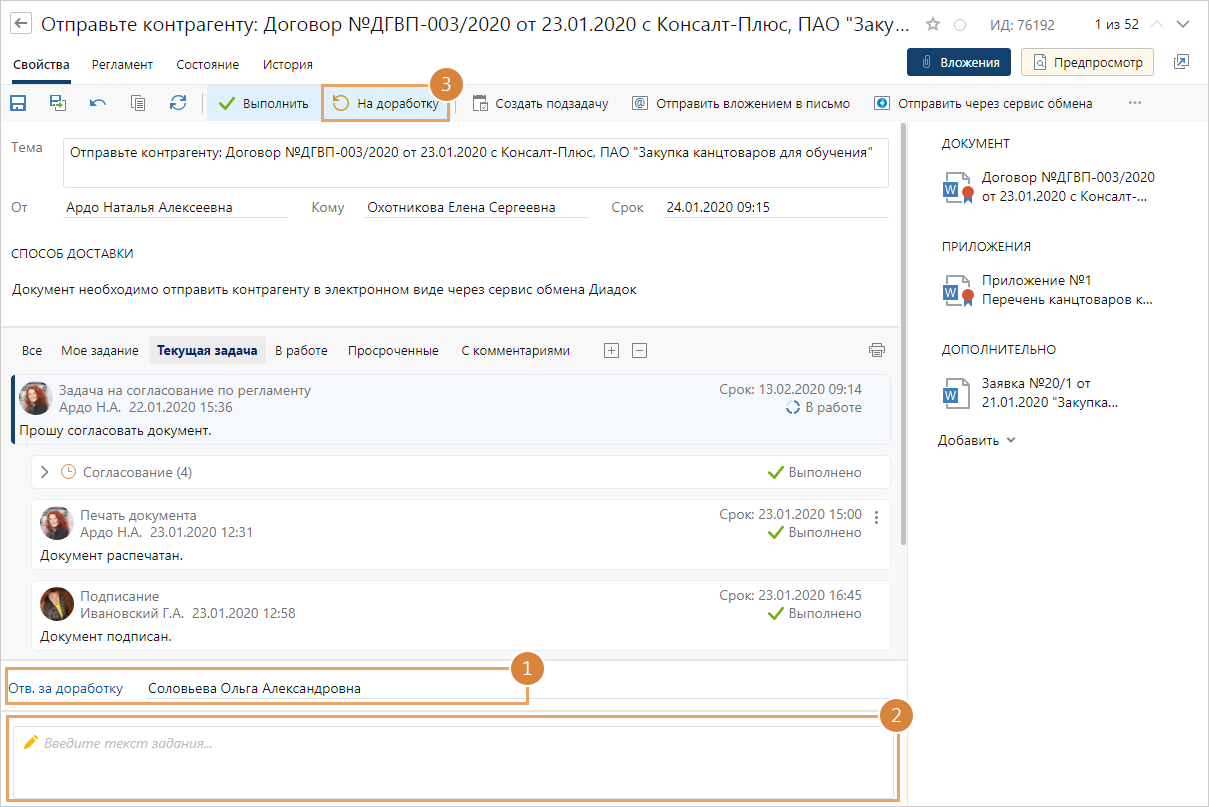The width and height of the screenshot is (1209, 807).
Task: Expand all thread items with the plus icon
Action: tap(611, 350)
